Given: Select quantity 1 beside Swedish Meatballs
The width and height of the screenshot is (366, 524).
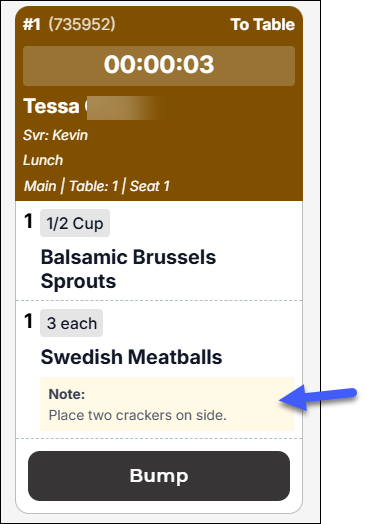Looking at the screenshot, I should click(28, 321).
